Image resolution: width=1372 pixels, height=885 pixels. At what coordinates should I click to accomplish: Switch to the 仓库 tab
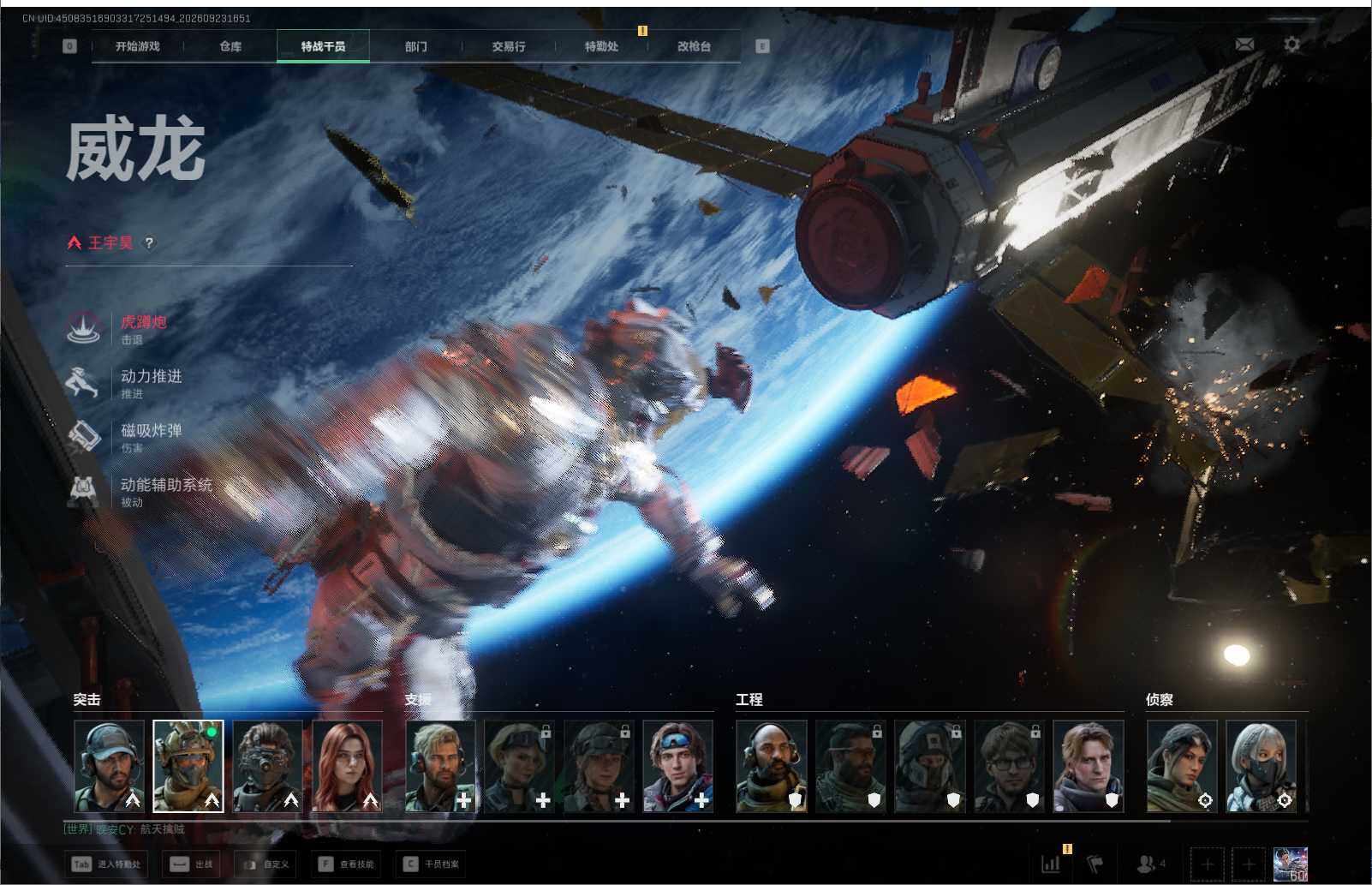230,46
